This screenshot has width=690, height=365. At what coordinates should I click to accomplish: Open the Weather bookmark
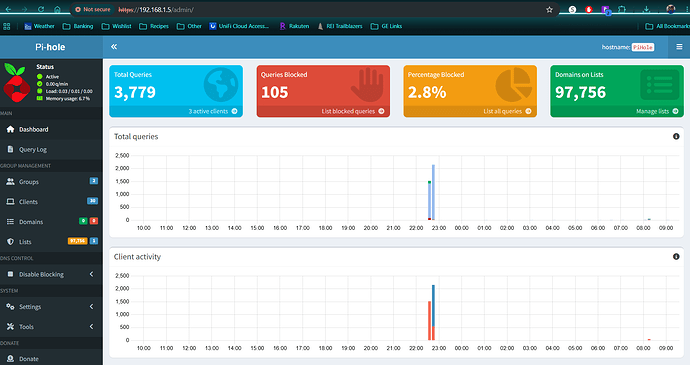pos(40,26)
